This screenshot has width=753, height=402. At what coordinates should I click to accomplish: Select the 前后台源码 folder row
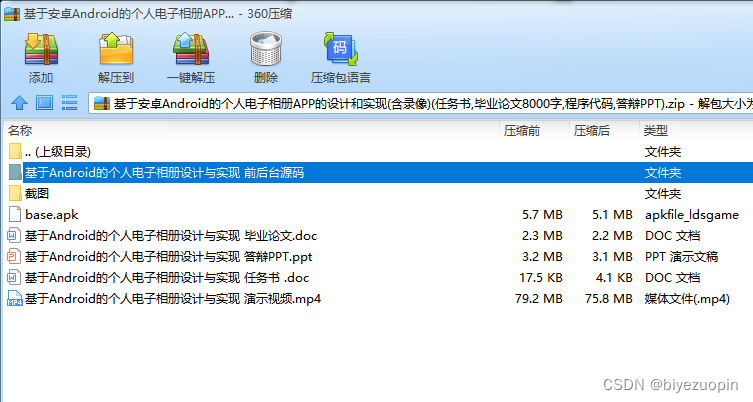[378, 172]
